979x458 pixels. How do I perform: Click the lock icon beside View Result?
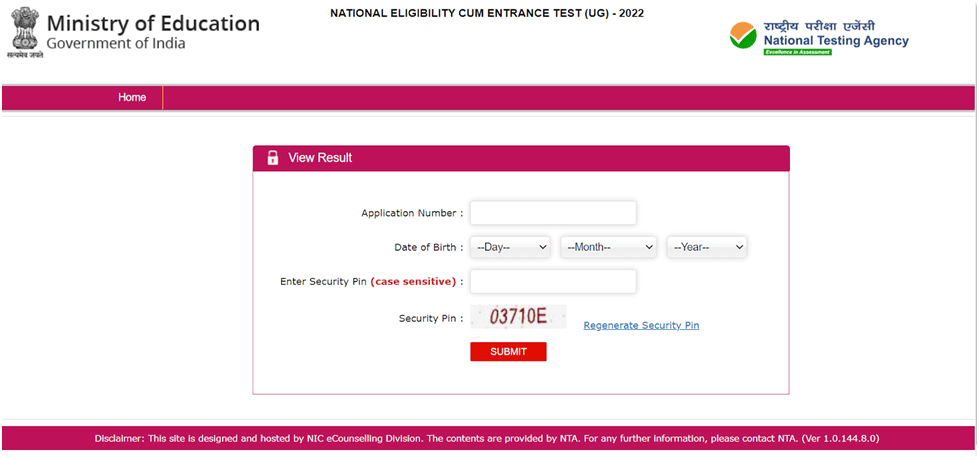tap(272, 158)
